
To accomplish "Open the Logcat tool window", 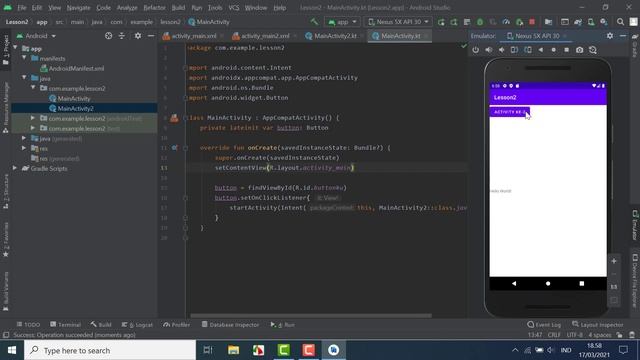I will pyautogui.click(x=137, y=324).
